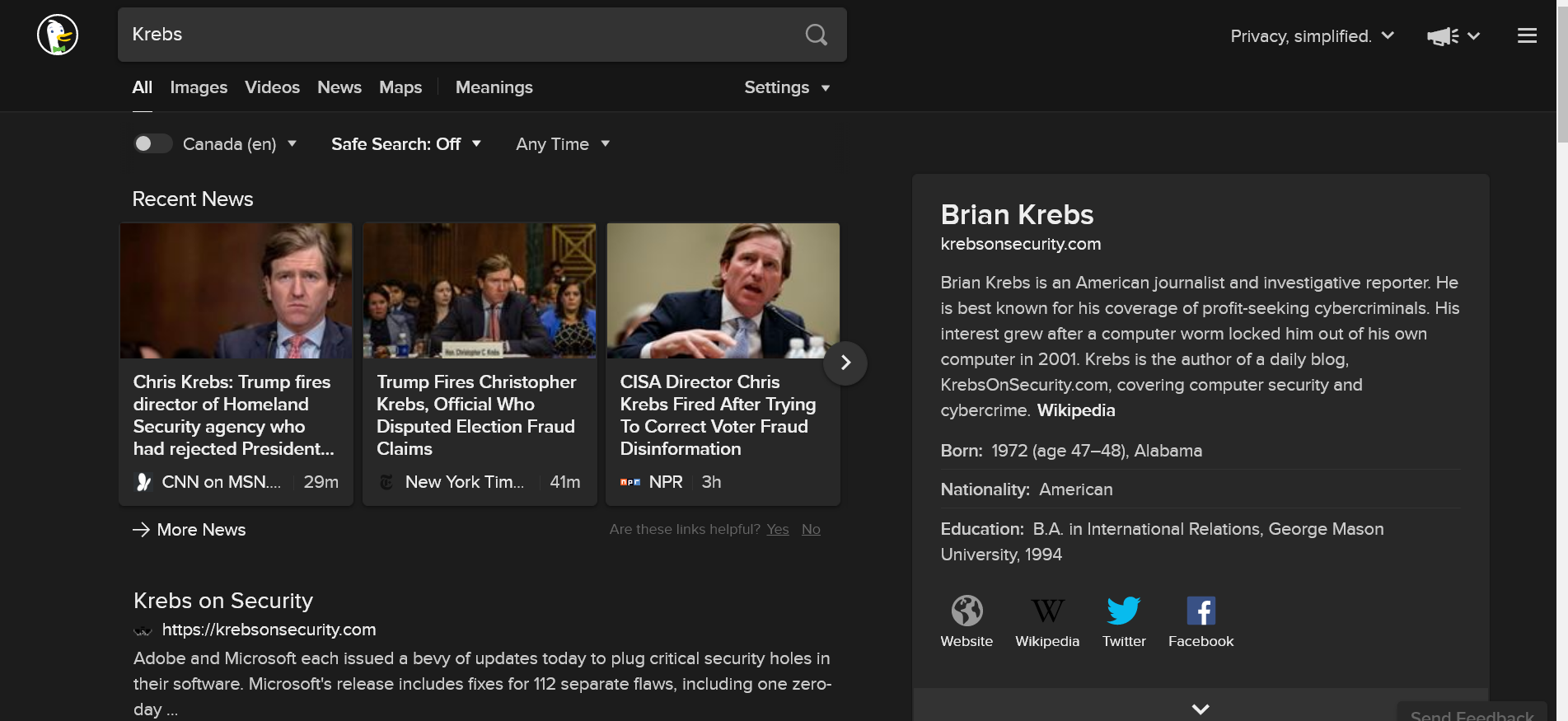The image size is (1568, 721).
Task: Click the Brian Krebs panel heading
Action: [x=1017, y=214]
